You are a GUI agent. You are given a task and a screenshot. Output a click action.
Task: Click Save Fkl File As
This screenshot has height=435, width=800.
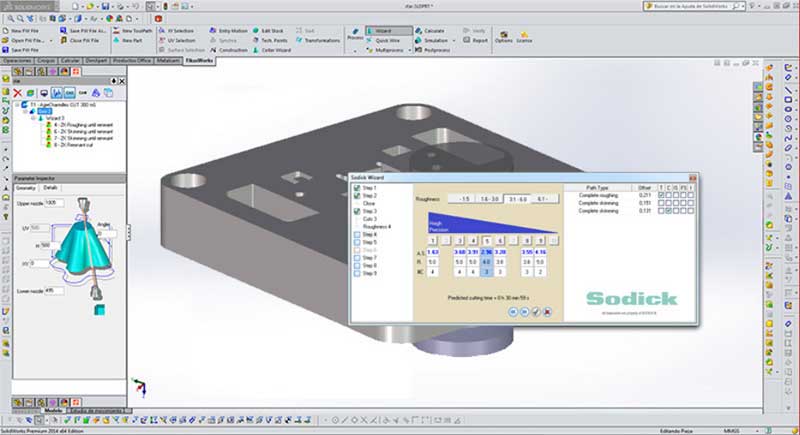(x=83, y=31)
